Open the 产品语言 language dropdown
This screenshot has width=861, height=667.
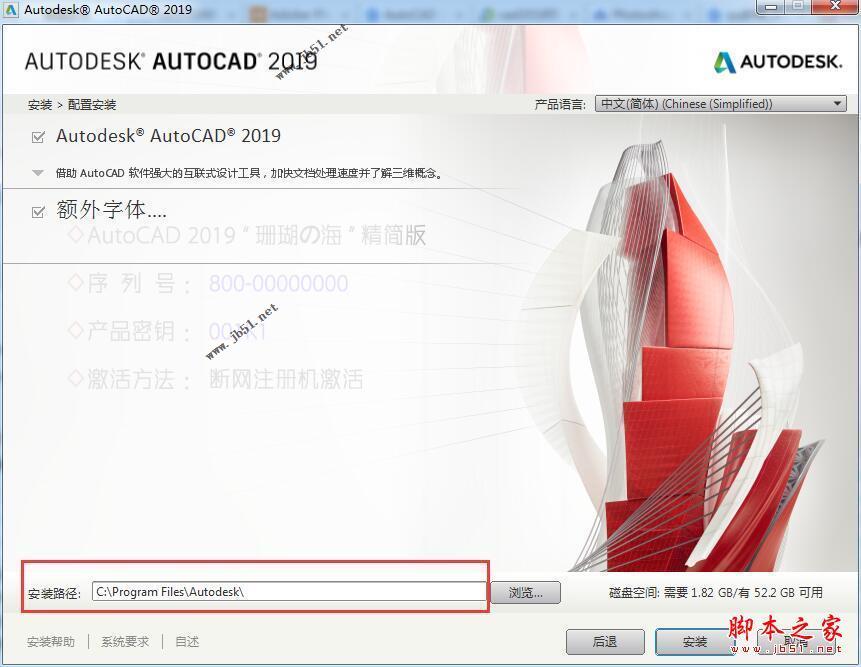pos(721,104)
